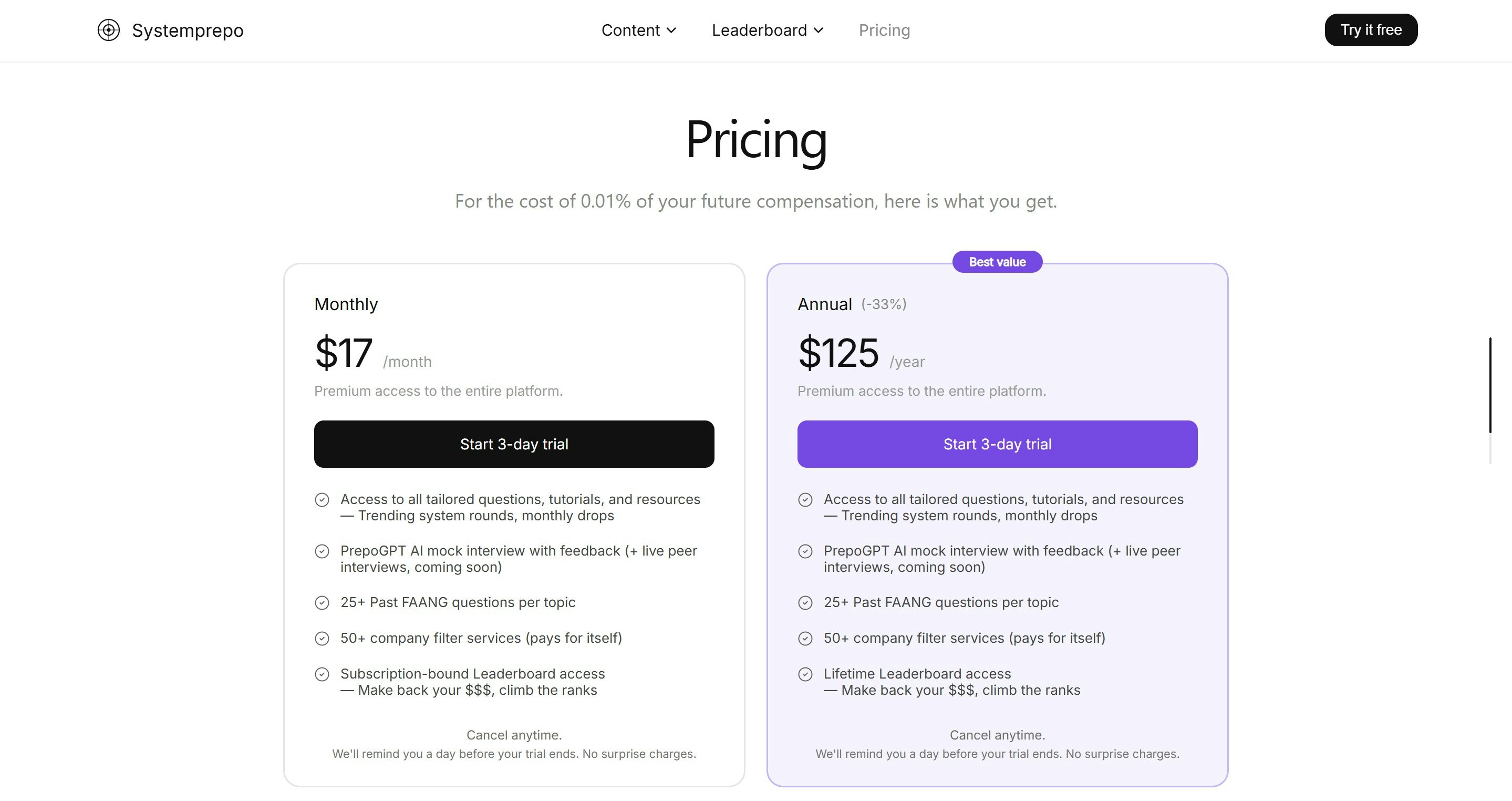Viewport: 1512px width, 801px height.
Task: Click checkmark icon beside Annual tailored questions feature
Action: coord(805,500)
